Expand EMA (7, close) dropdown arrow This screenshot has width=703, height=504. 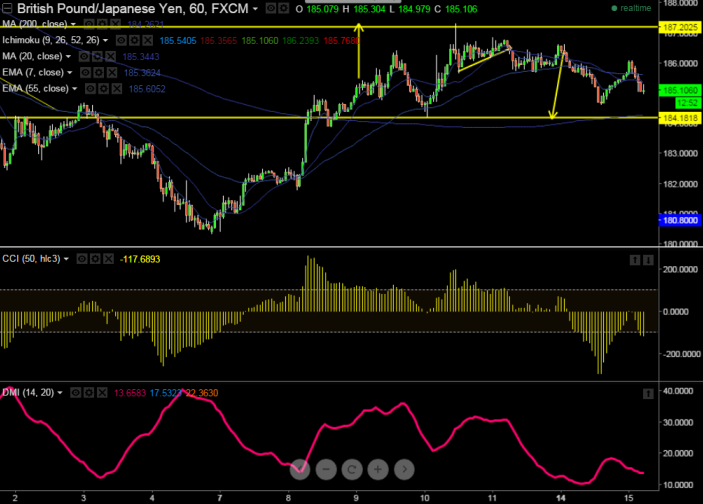69,73
